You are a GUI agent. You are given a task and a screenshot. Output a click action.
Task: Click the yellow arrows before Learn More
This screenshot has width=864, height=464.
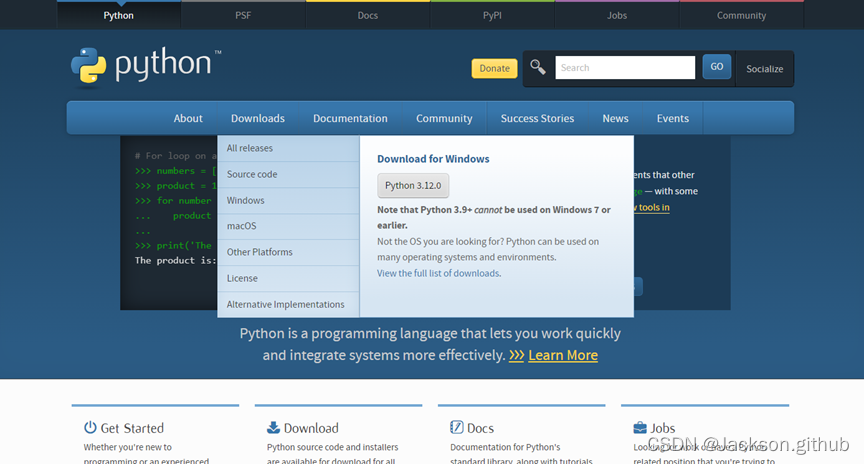point(516,355)
